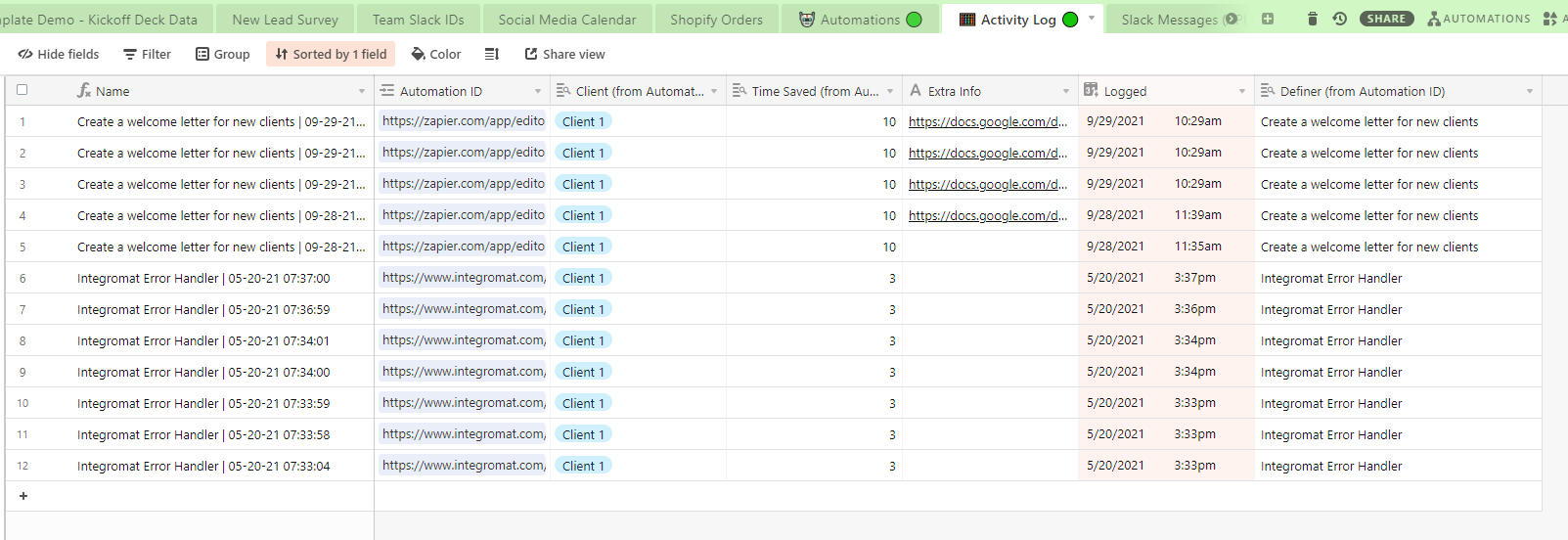Select Client 1 tag in row 6
The image size is (1568, 540).
pos(583,278)
